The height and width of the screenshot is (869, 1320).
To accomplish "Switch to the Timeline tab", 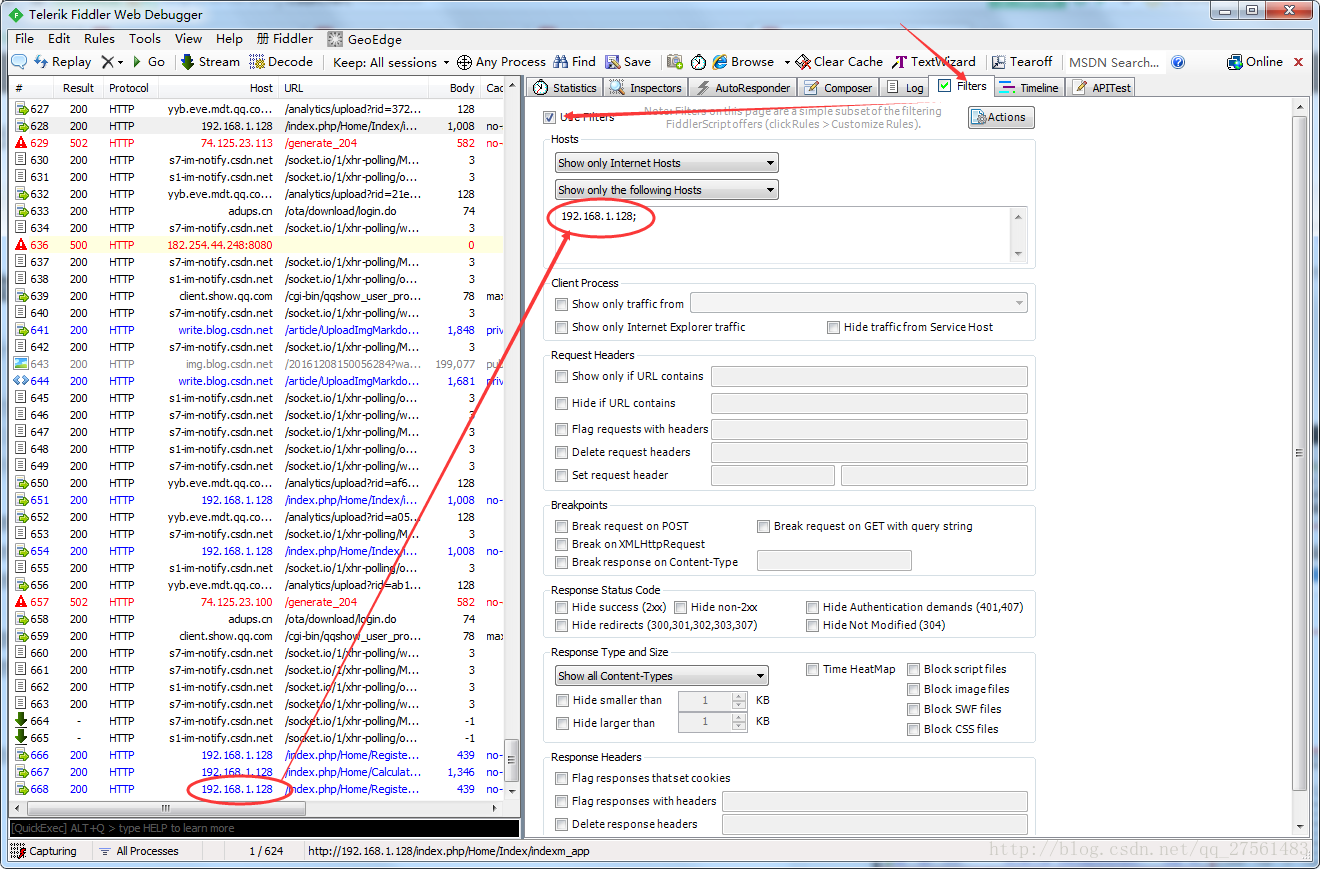I will 1030,88.
